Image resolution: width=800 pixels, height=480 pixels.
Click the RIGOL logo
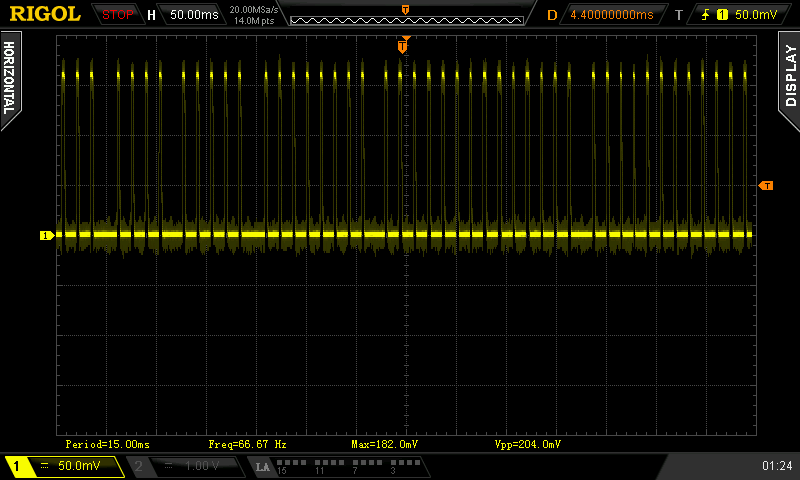pyautogui.click(x=45, y=14)
